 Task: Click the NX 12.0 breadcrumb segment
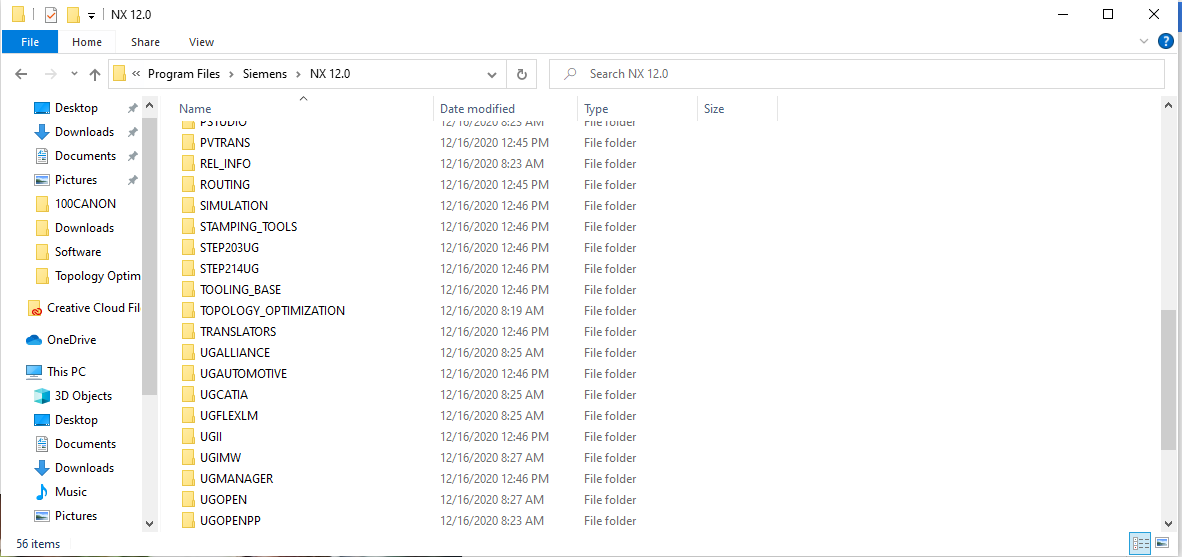click(x=330, y=74)
